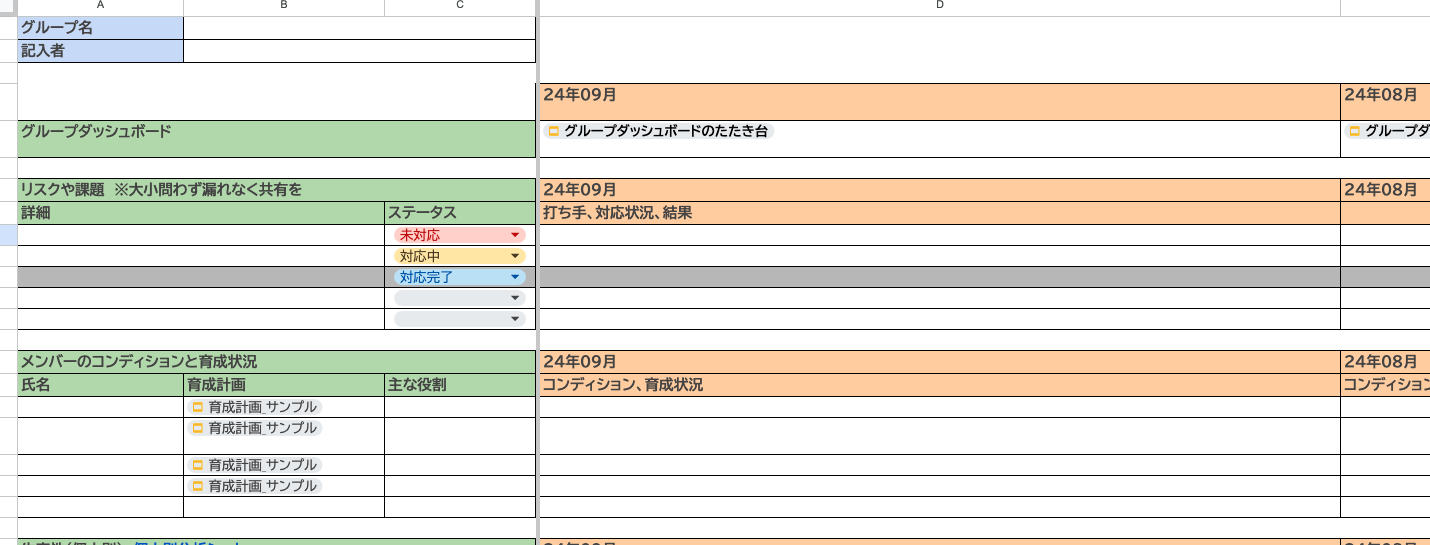Select the コンディション、育成状況 header in column D
The image size is (1430, 545).
coord(940,385)
